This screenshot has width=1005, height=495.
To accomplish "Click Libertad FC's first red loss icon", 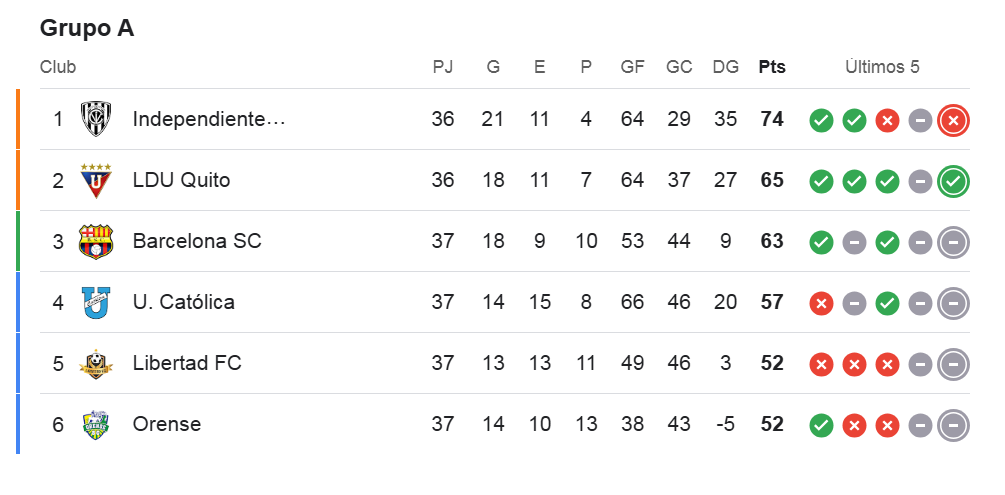I will pyautogui.click(x=821, y=365).
